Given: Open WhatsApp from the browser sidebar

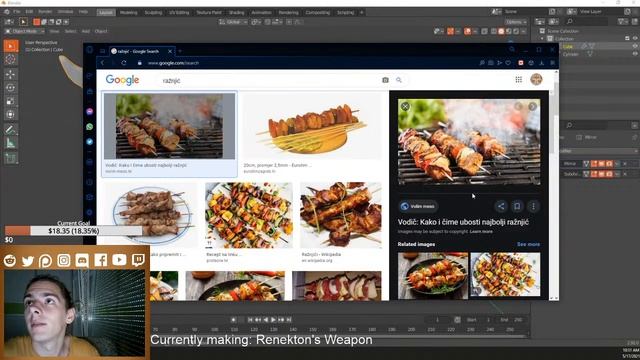Looking at the screenshot, I should tap(90, 127).
